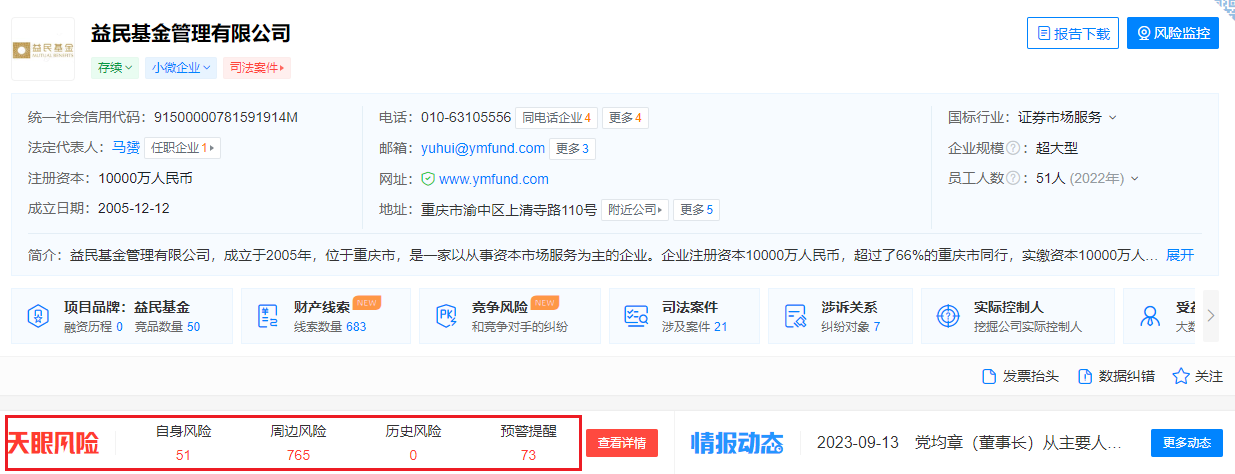
Task: Select 自身风险 tab showing 51
Action: pyautogui.click(x=183, y=443)
